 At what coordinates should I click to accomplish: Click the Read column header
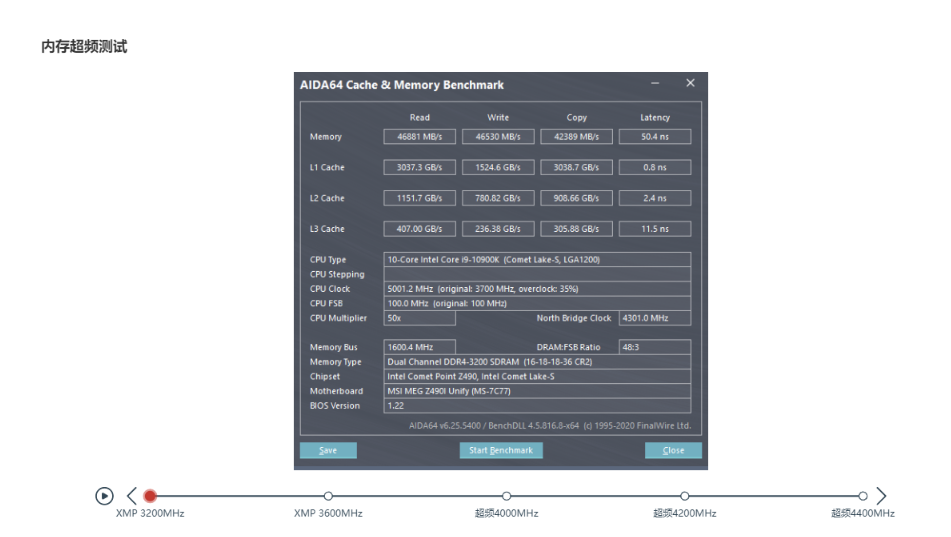[420, 118]
